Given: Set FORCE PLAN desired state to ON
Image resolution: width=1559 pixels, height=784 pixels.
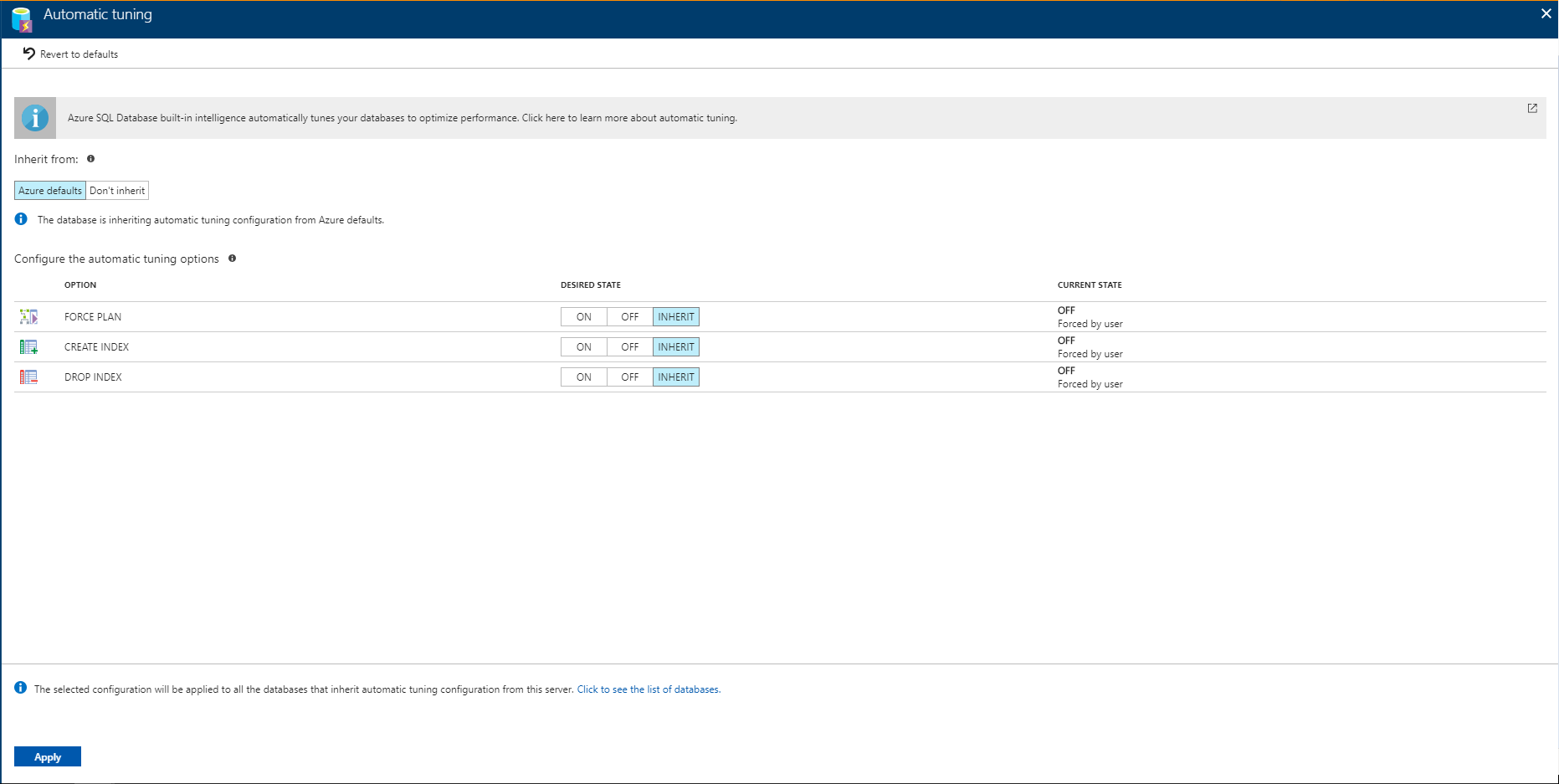Looking at the screenshot, I should pos(583,316).
